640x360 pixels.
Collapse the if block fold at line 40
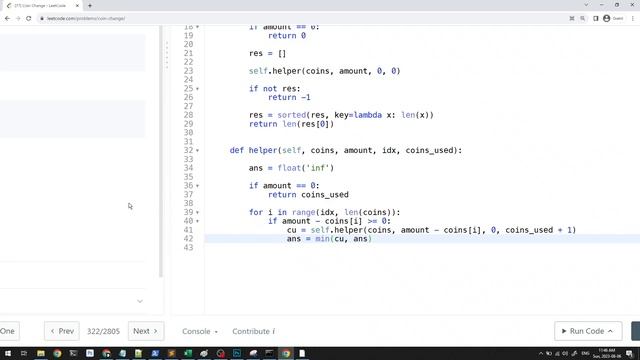coord(198,221)
